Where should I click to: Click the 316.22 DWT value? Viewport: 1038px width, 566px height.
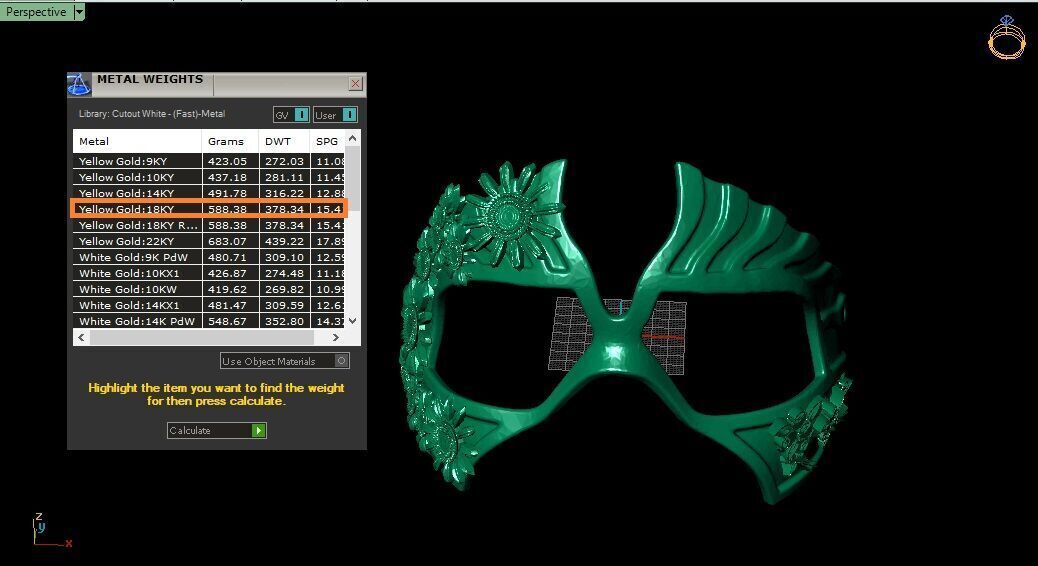pos(284,193)
